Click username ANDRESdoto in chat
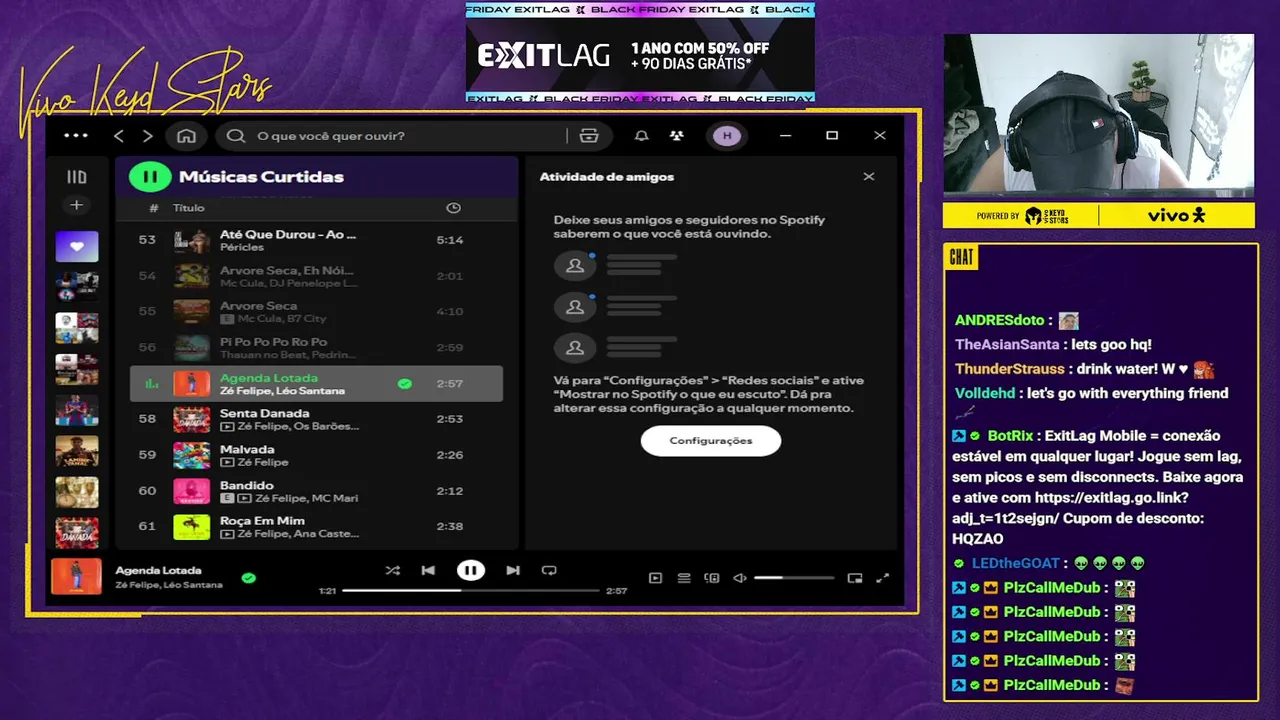 point(999,321)
